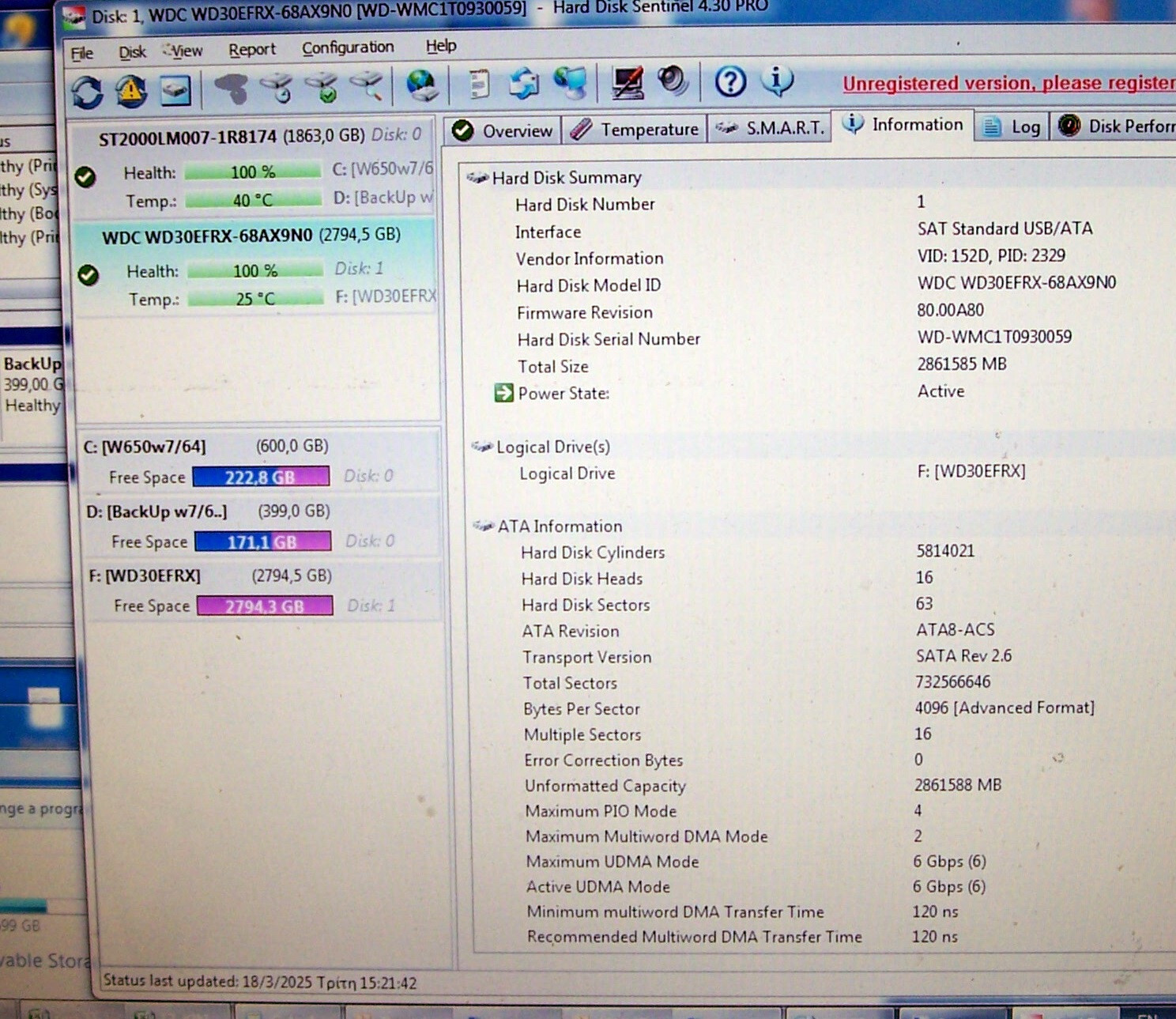Click the speaker sound toolbar icon
The image size is (1176, 1019).
[673, 81]
